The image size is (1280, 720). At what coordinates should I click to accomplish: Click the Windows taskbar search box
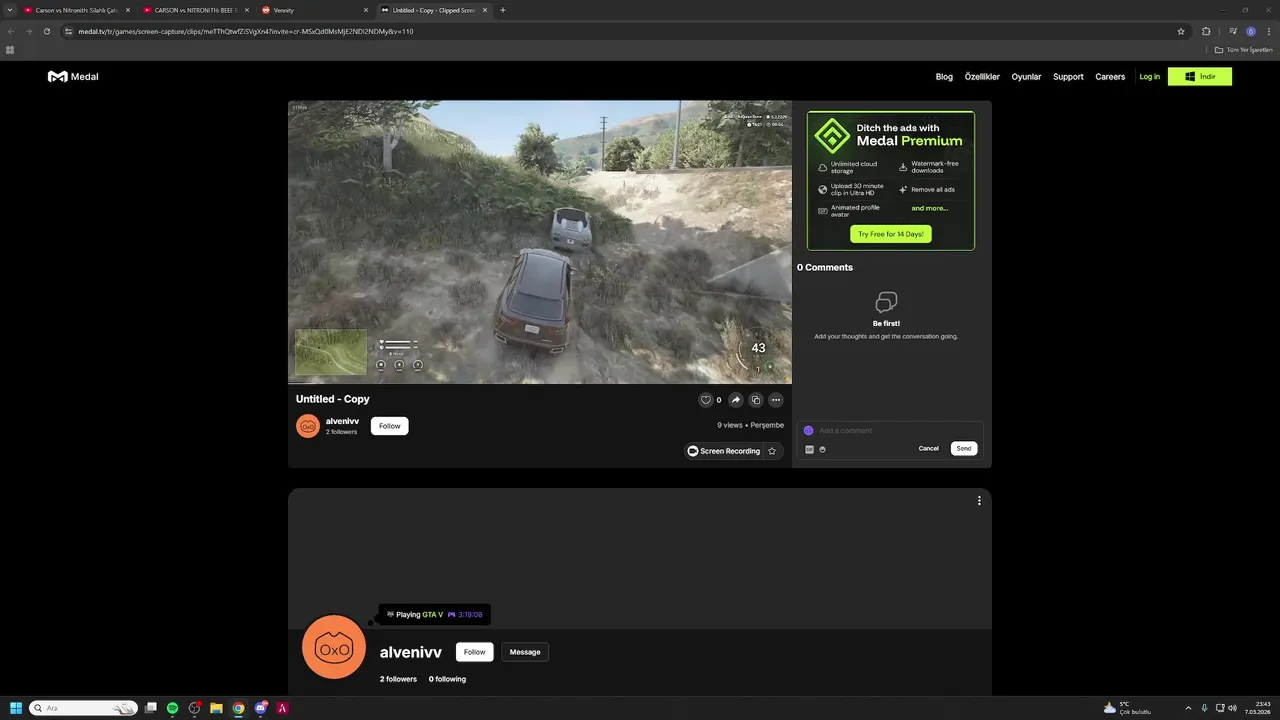coord(83,708)
